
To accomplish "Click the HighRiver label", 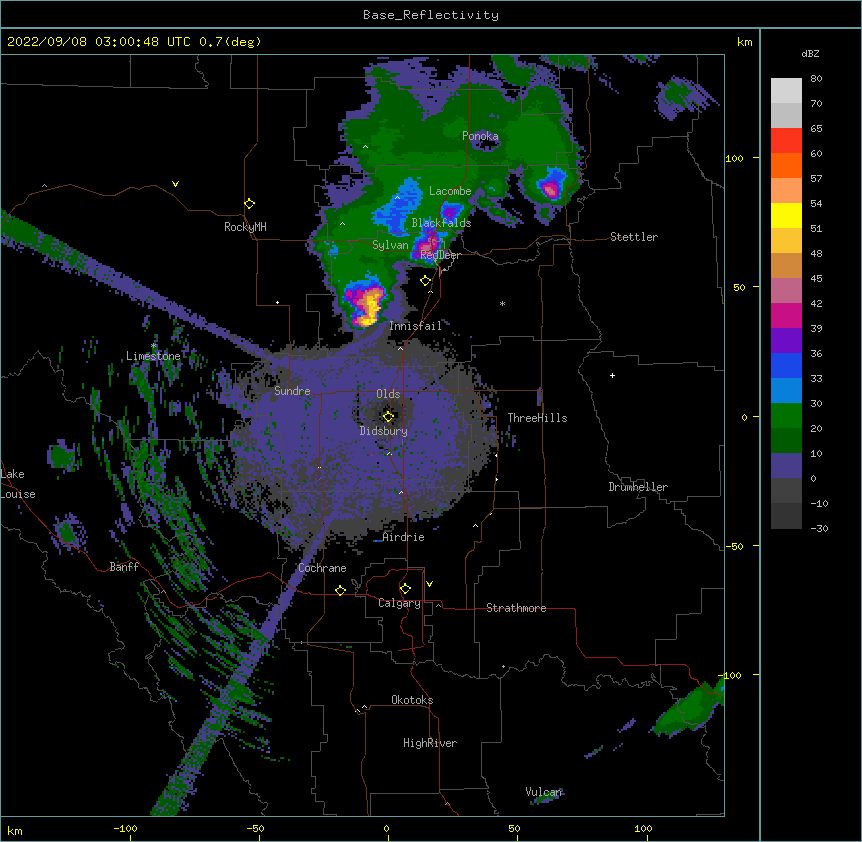I will pos(430,743).
